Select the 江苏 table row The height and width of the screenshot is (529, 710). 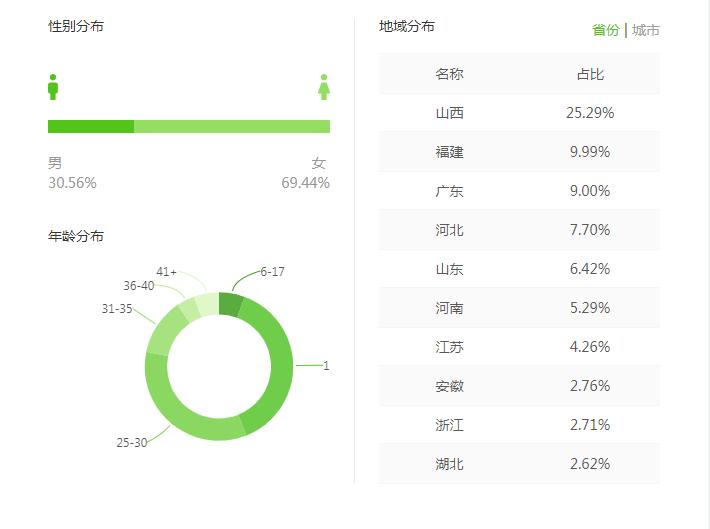(519, 347)
